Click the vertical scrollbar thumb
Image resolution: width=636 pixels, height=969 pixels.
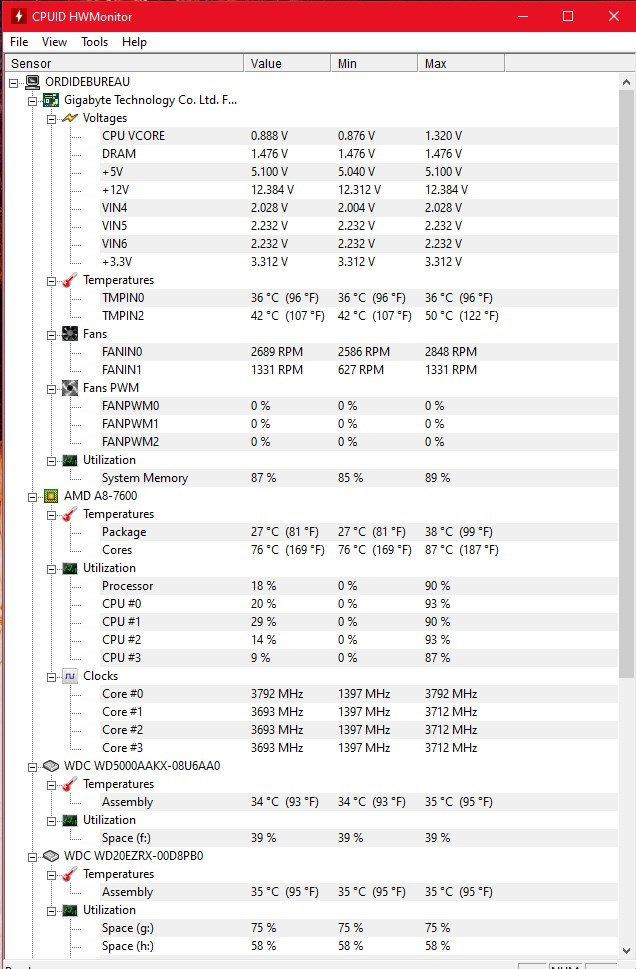click(627, 380)
